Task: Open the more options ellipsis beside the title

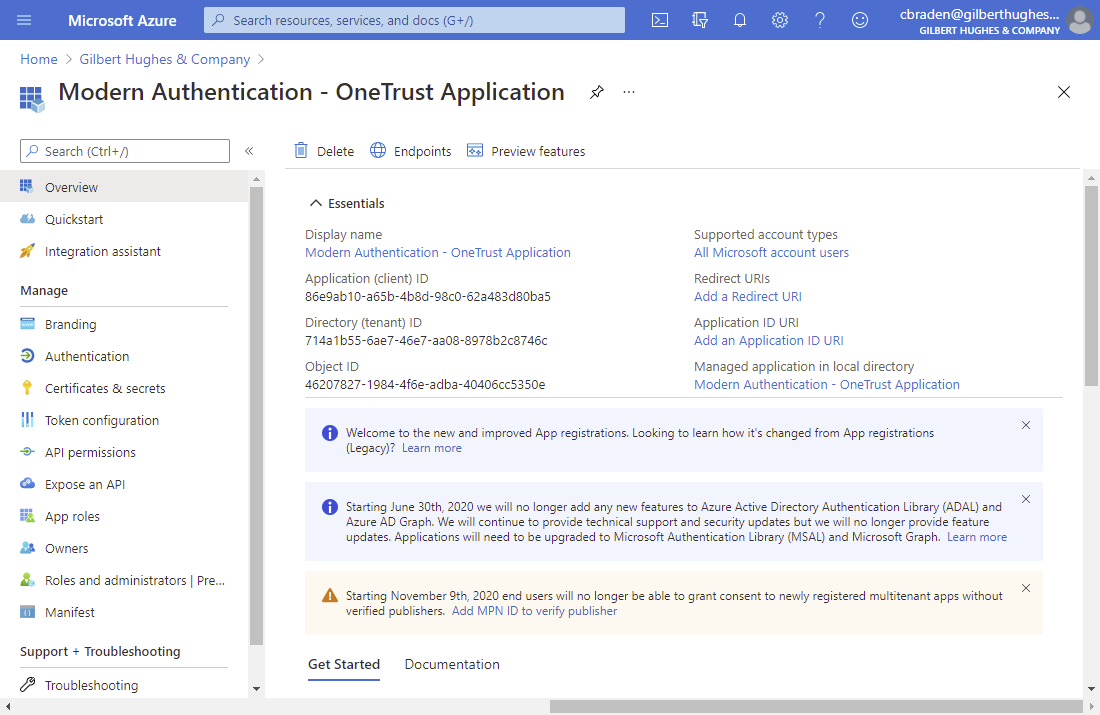Action: [x=629, y=92]
